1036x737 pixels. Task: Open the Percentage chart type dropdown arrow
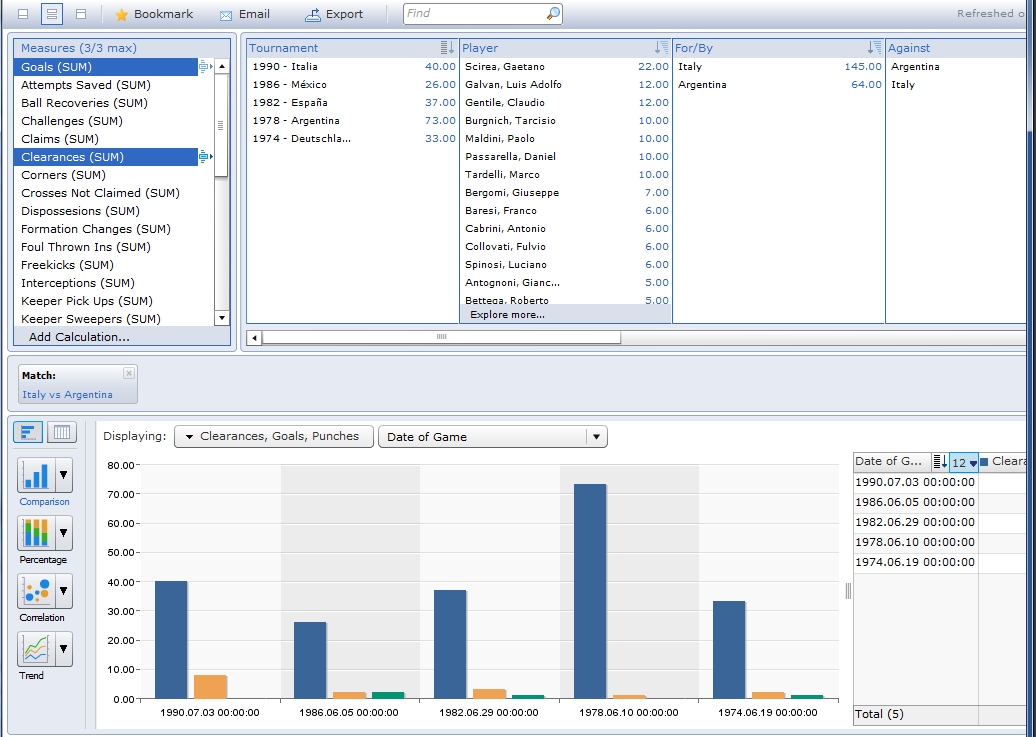64,533
